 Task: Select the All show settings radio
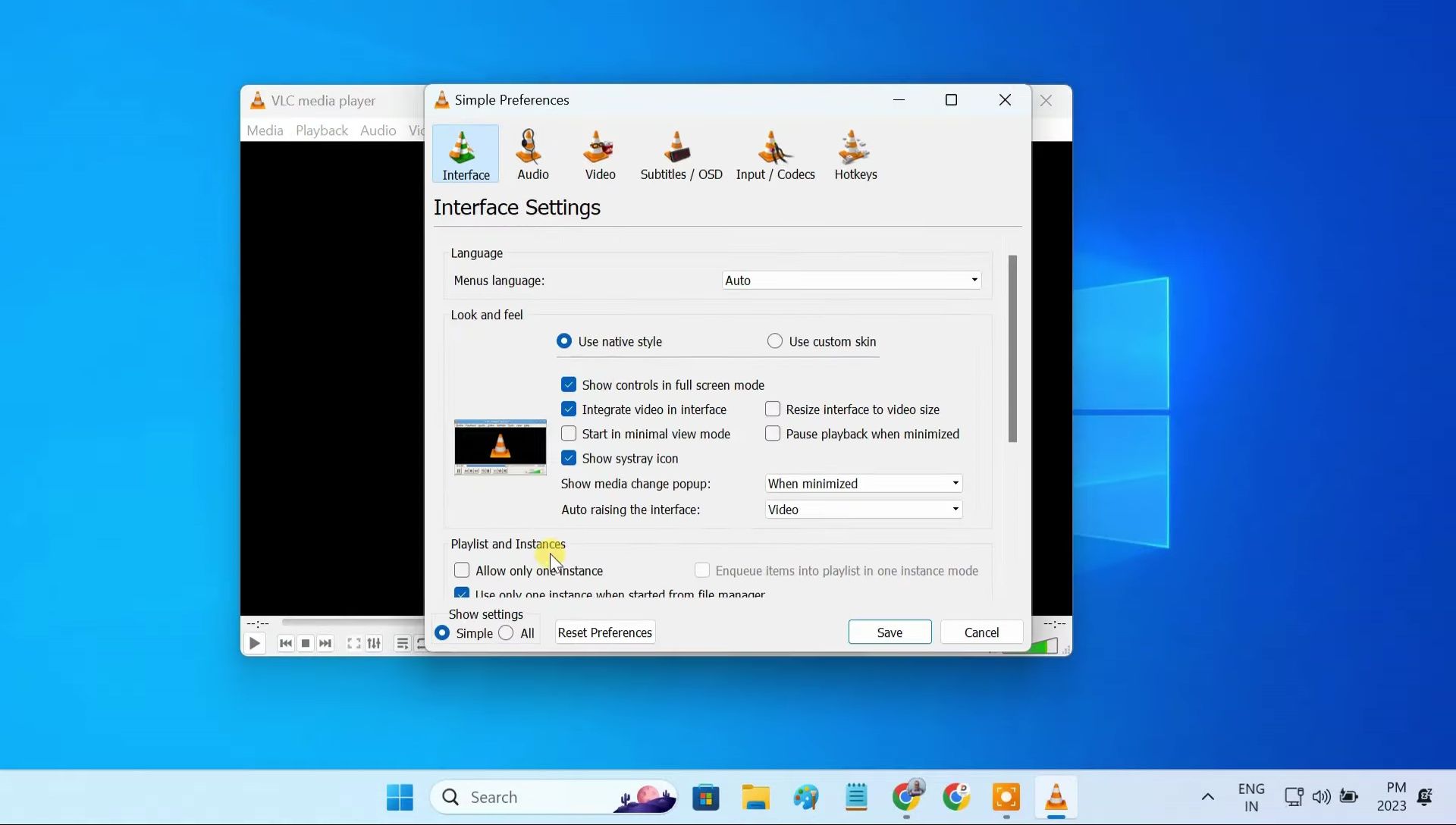pos(506,633)
